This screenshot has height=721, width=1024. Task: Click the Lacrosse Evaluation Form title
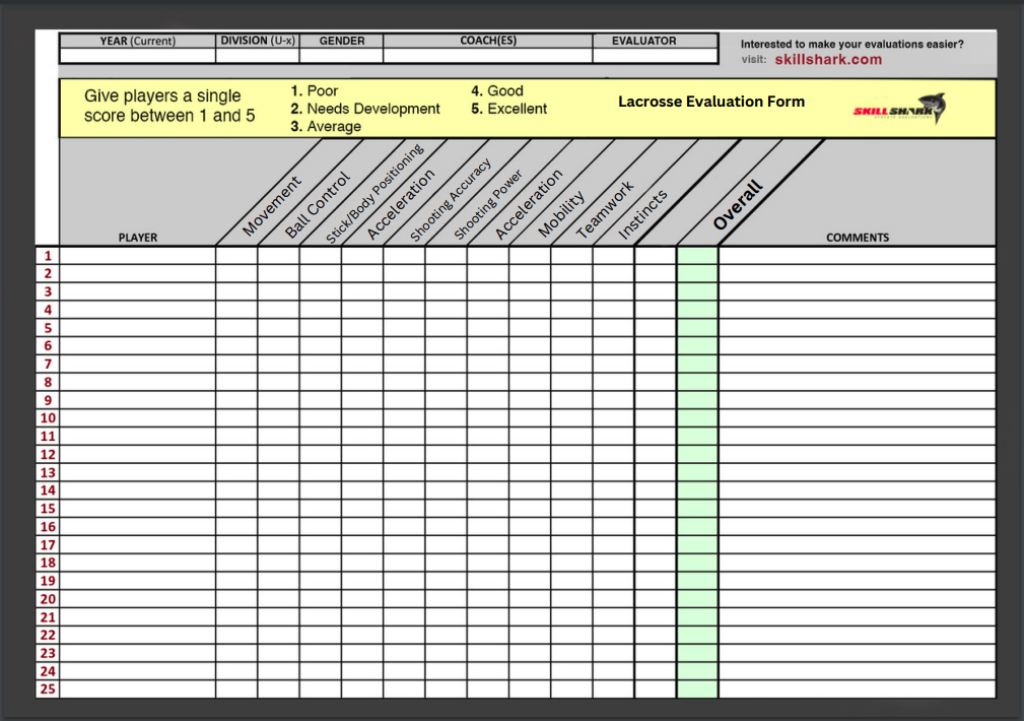coord(711,101)
